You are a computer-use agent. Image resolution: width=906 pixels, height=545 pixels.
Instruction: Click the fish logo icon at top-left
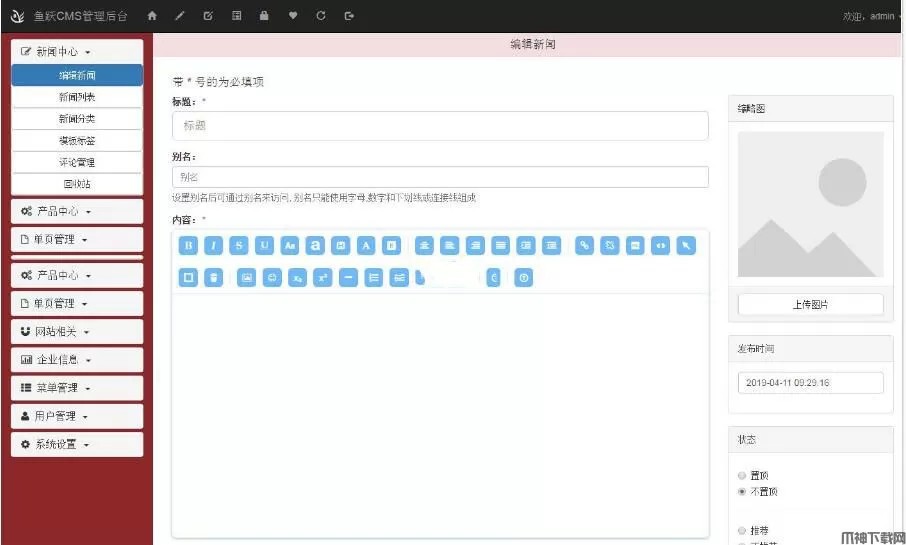pos(17,16)
